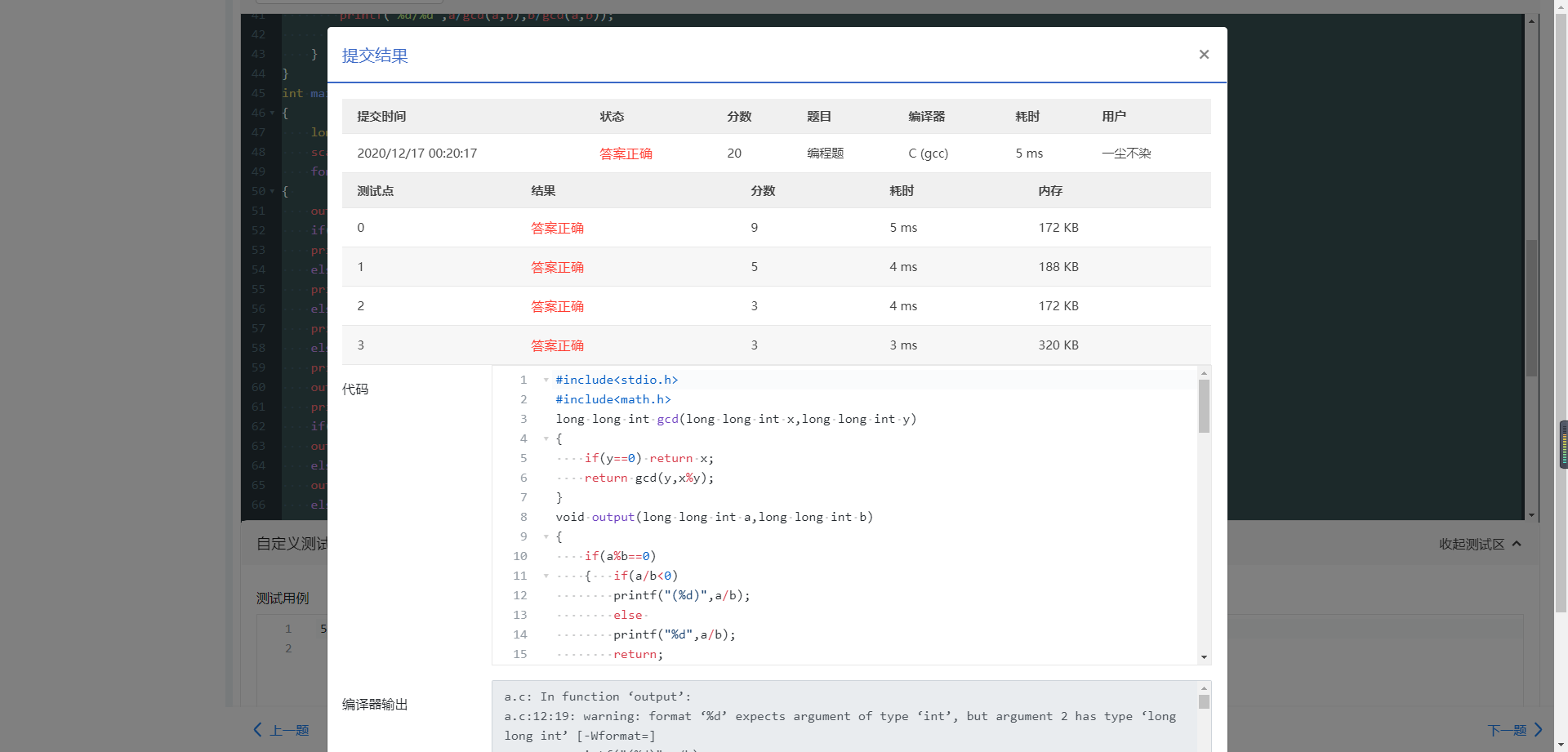Screen dimensions: 1568x752
Task: Collapse 收起测试区 test area
Action: point(1480,544)
